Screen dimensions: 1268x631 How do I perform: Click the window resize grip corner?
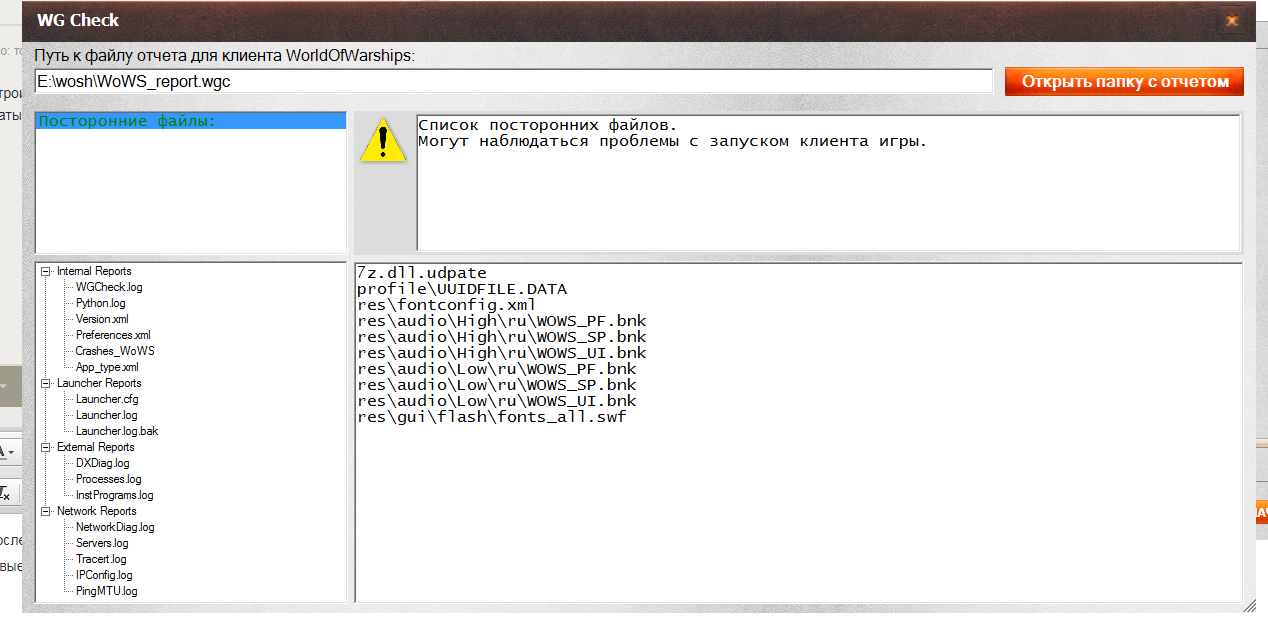[1249, 605]
